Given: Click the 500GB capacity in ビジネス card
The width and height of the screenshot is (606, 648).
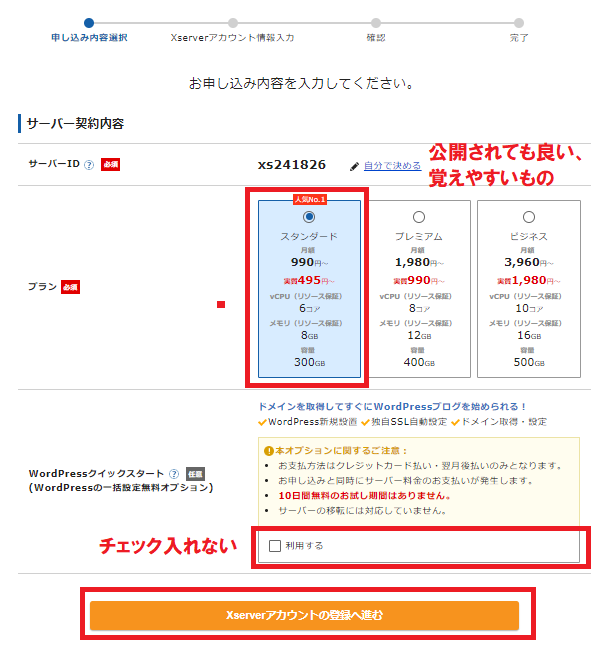Looking at the screenshot, I should point(529,362).
